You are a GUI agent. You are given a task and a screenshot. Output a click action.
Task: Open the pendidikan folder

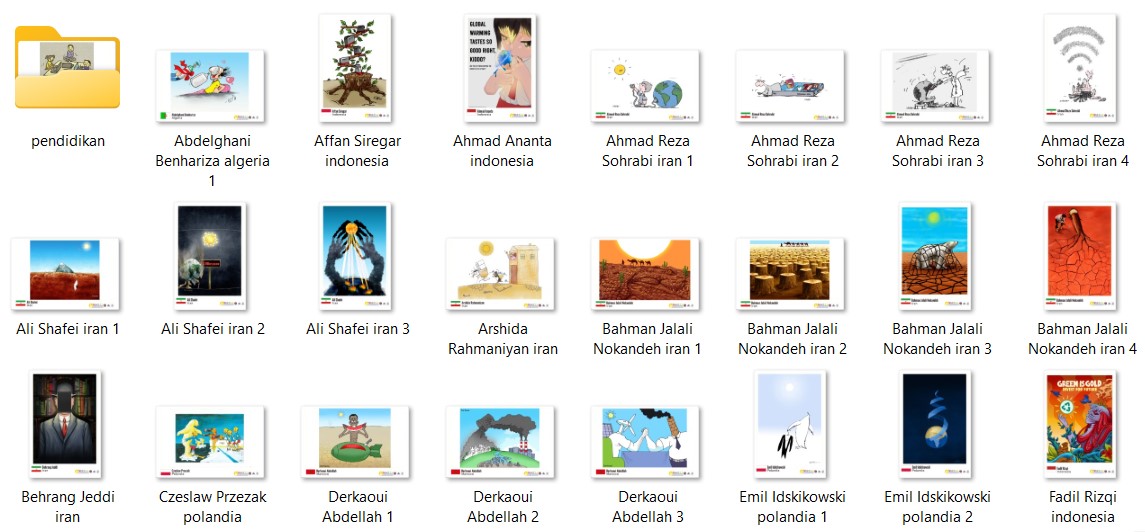tap(67, 67)
